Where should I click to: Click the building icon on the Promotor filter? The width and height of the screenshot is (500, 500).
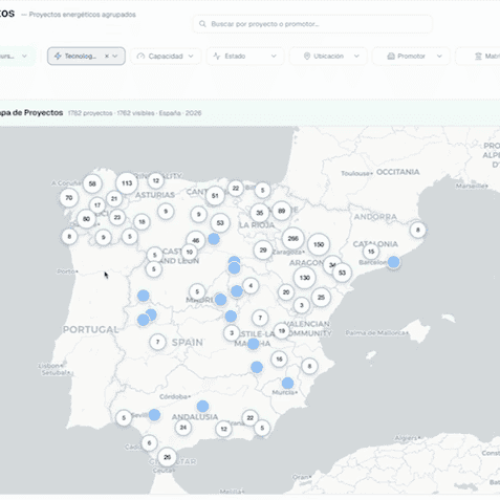point(391,56)
